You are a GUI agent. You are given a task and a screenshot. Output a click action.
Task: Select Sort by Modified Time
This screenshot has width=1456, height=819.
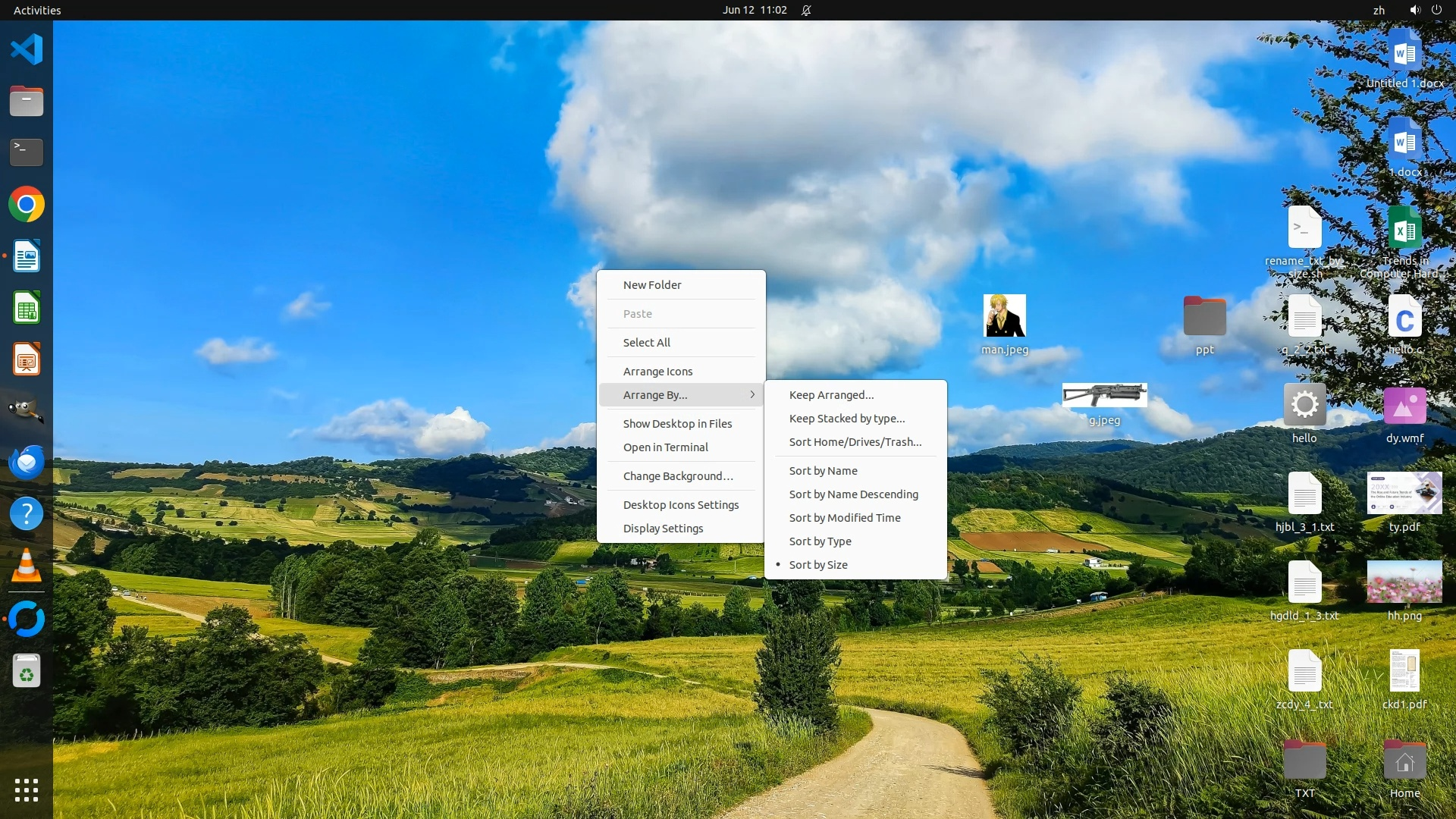coord(844,518)
